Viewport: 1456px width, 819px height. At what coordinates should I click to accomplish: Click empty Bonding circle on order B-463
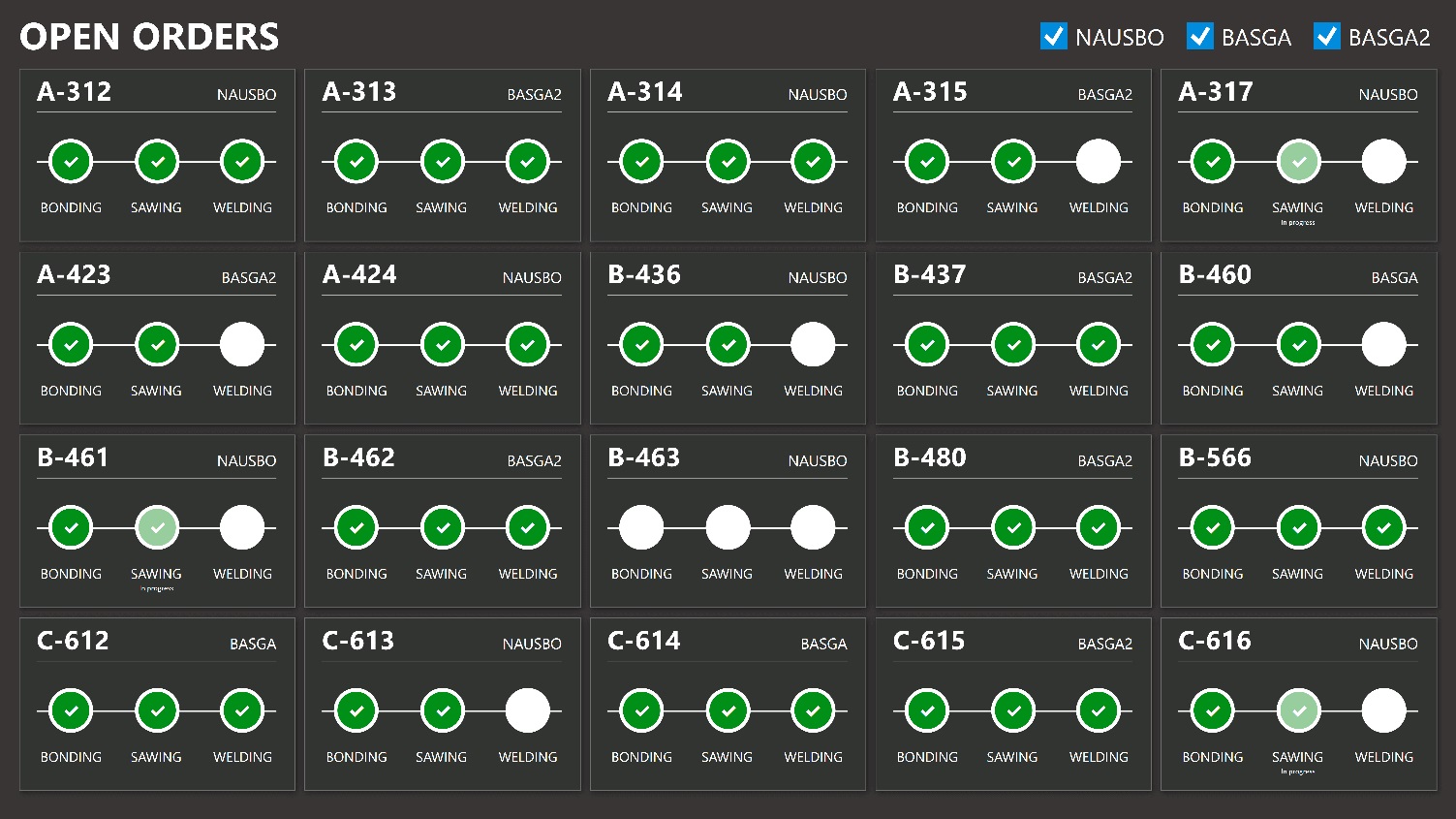pos(641,528)
